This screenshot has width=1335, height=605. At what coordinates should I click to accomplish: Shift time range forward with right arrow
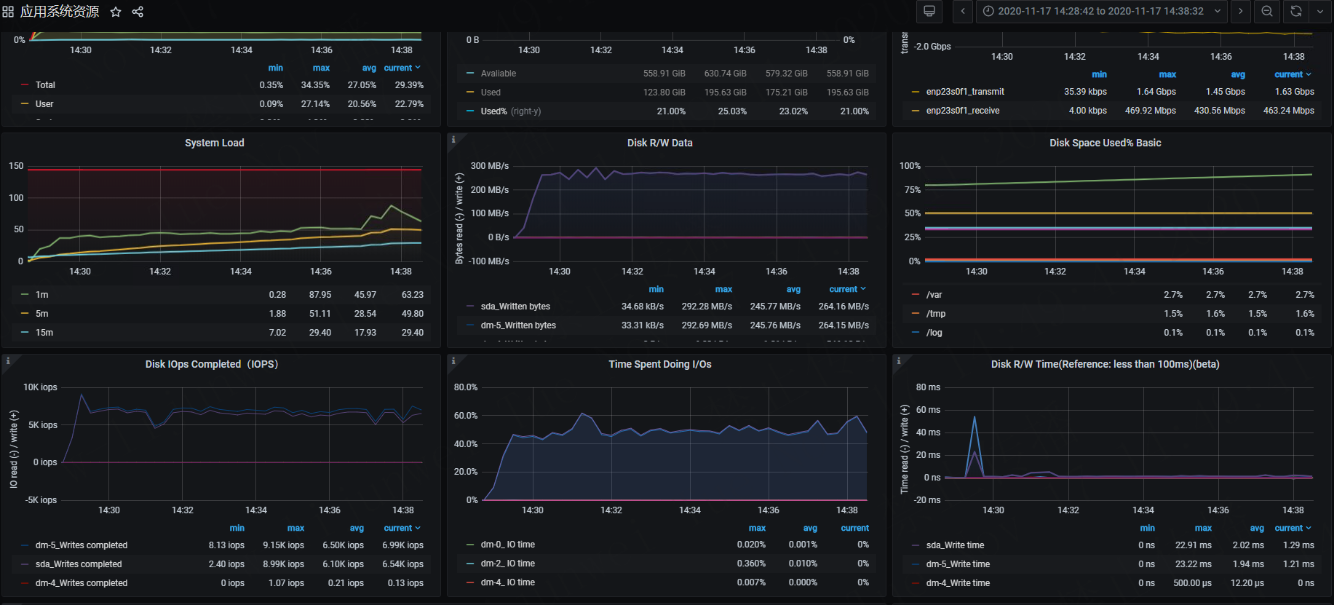tap(1240, 11)
